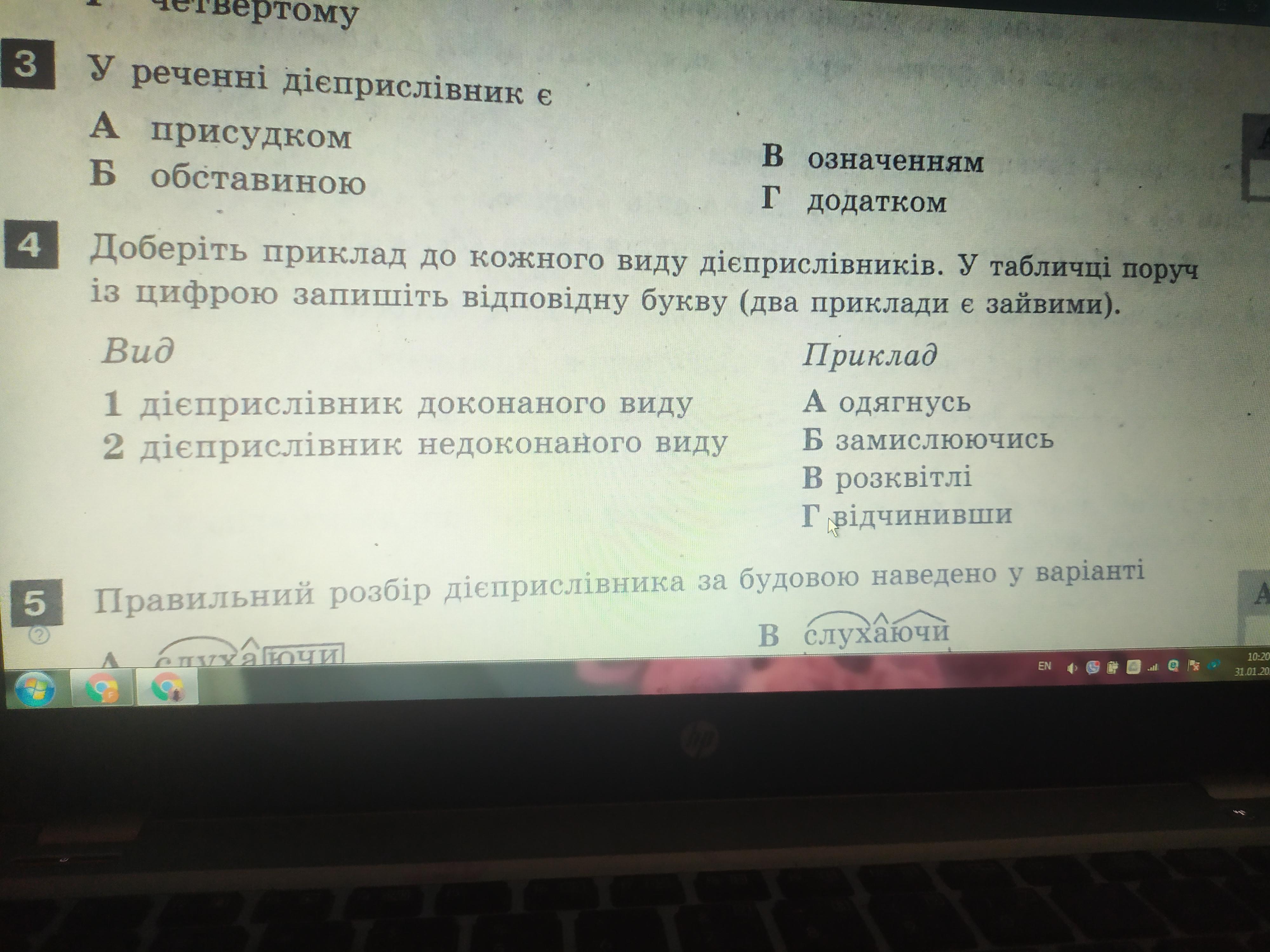Click the speaker volume tray icon
Screen dimensions: 1270x952
point(1072,668)
